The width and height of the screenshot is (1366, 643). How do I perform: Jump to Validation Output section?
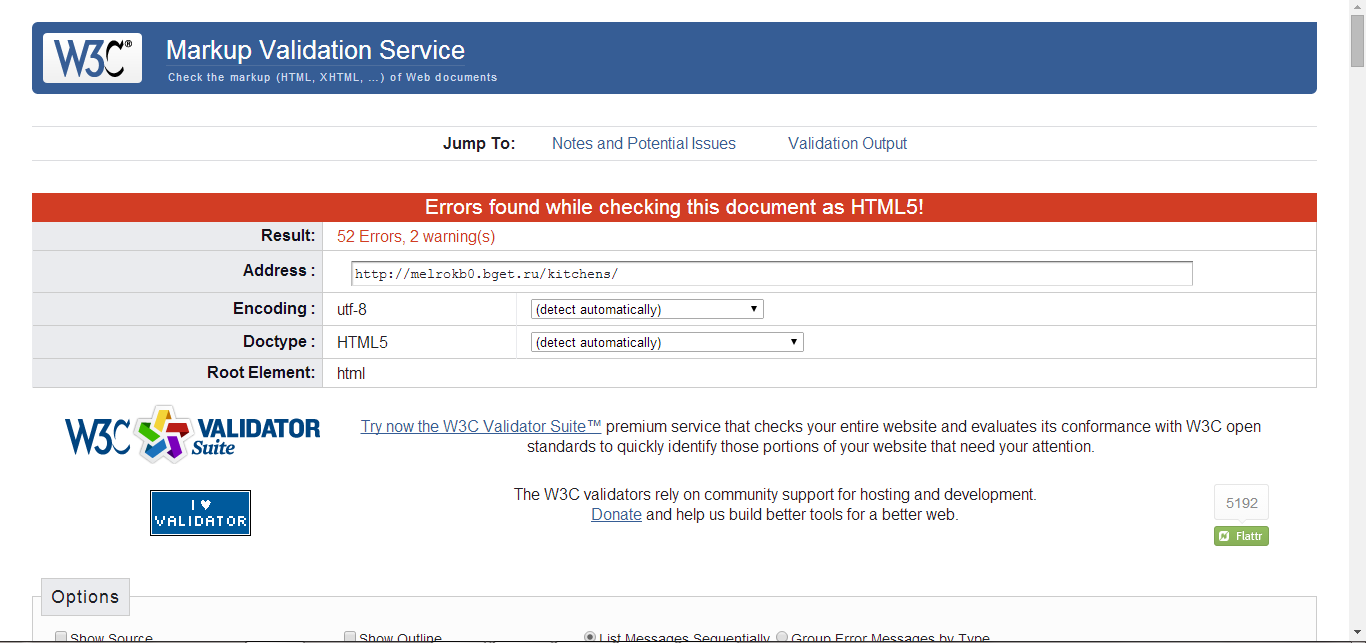(x=847, y=143)
